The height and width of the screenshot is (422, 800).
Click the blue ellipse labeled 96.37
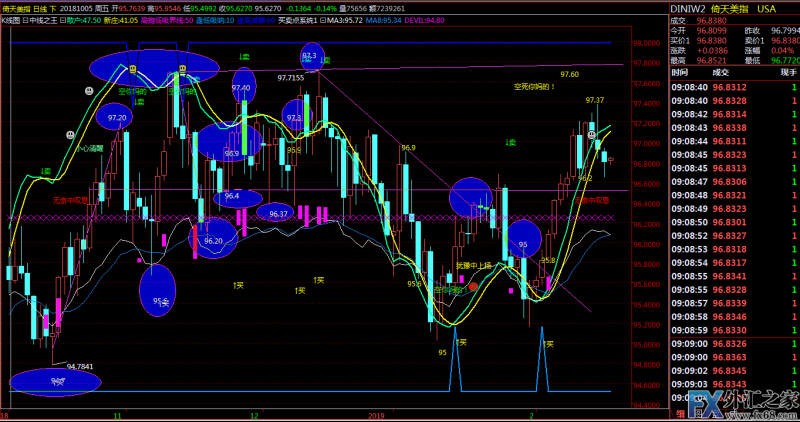(277, 212)
